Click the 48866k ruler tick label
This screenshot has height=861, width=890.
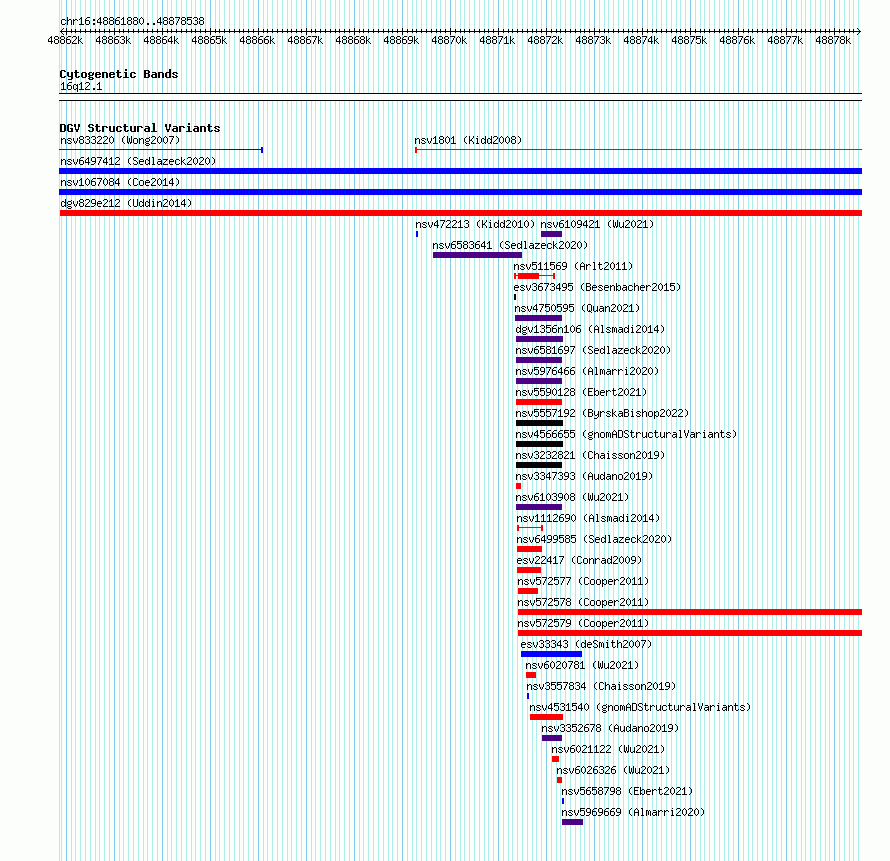(257, 40)
